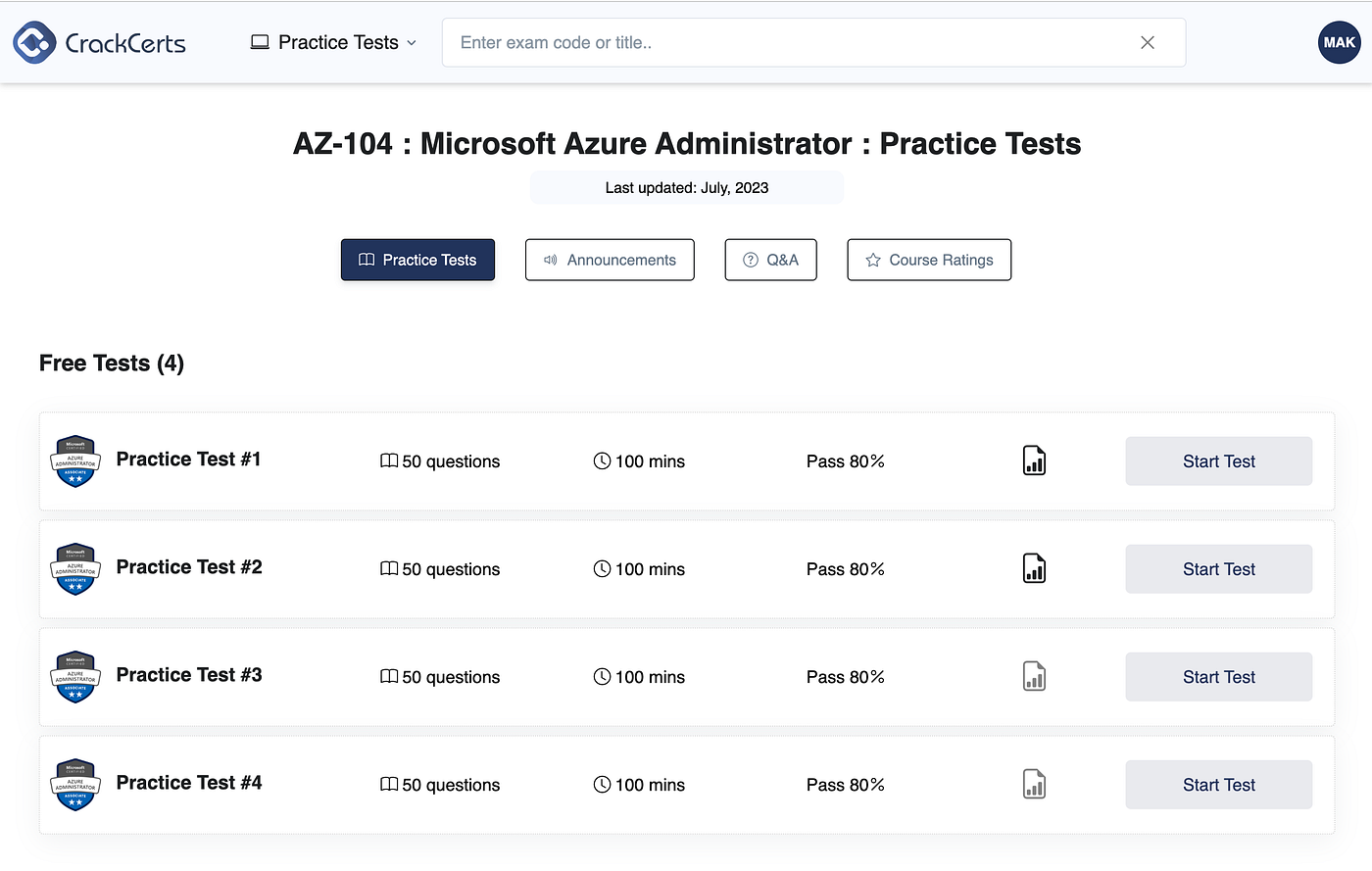Click the CrackCerts logo icon

[34, 42]
